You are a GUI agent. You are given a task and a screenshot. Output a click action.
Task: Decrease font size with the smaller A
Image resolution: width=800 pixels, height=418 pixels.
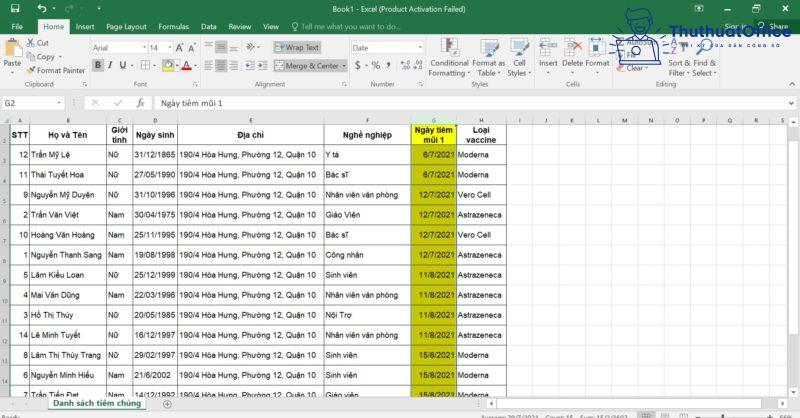tap(192, 47)
